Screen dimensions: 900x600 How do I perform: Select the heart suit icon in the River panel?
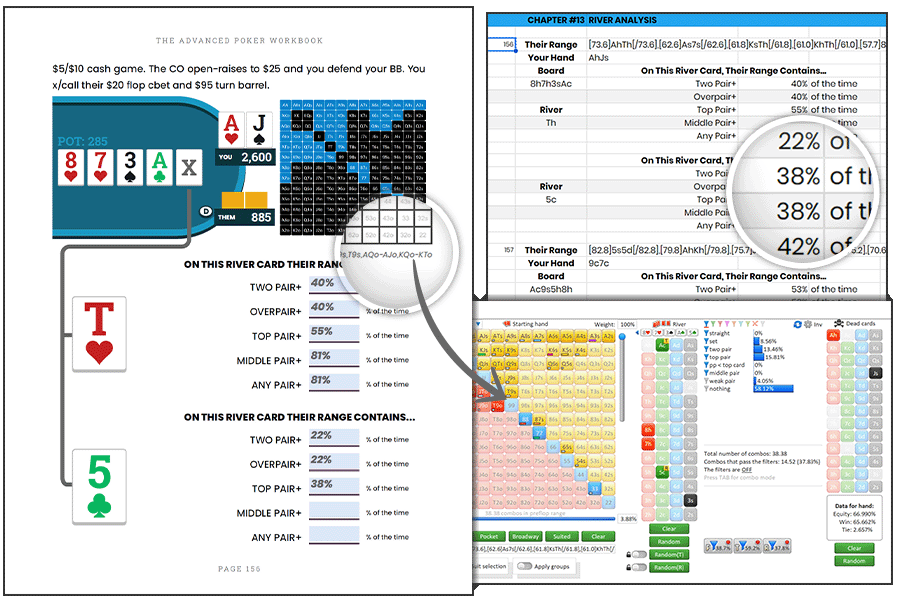click(x=646, y=332)
